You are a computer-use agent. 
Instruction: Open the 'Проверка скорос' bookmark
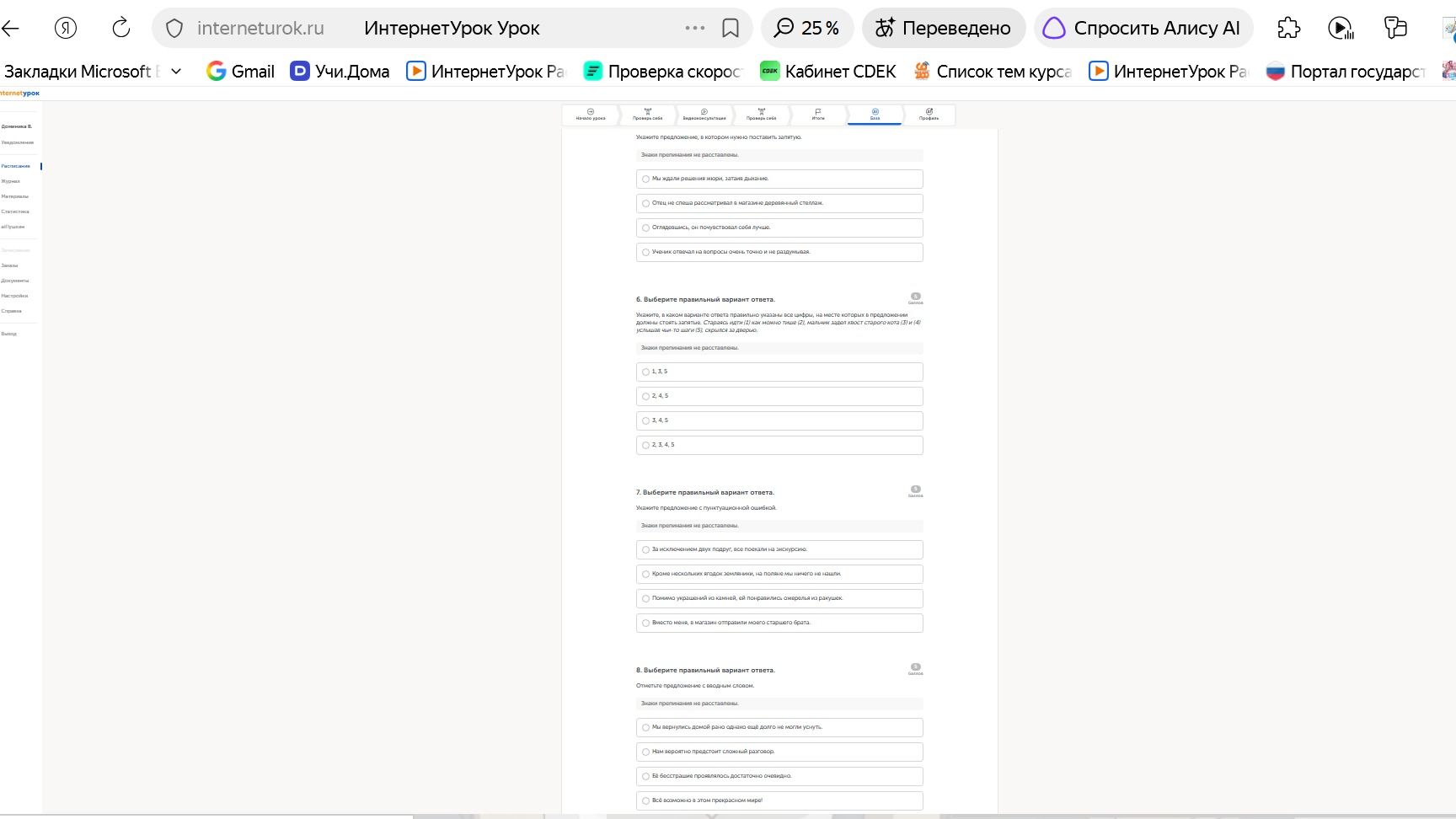[663, 72]
